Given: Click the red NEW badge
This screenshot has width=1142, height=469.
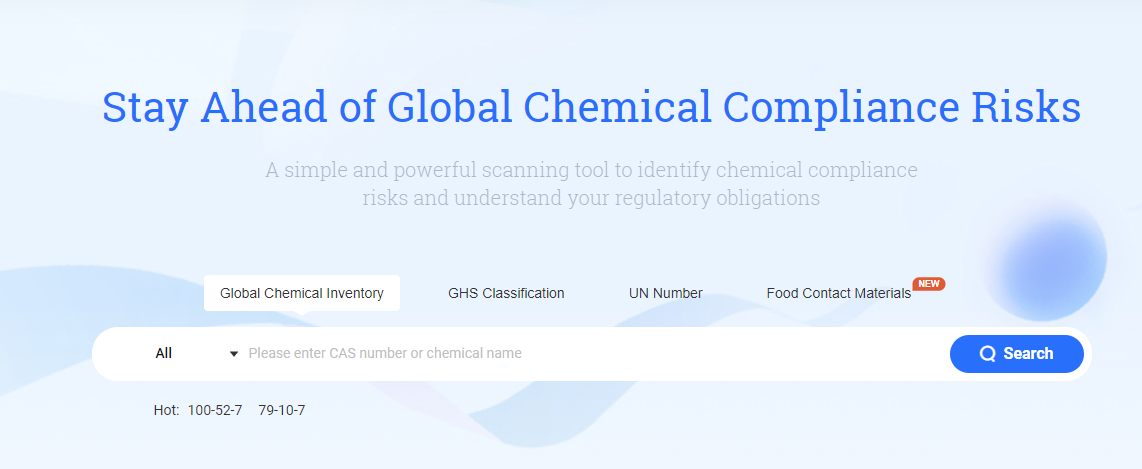Looking at the screenshot, I should coord(929,284).
